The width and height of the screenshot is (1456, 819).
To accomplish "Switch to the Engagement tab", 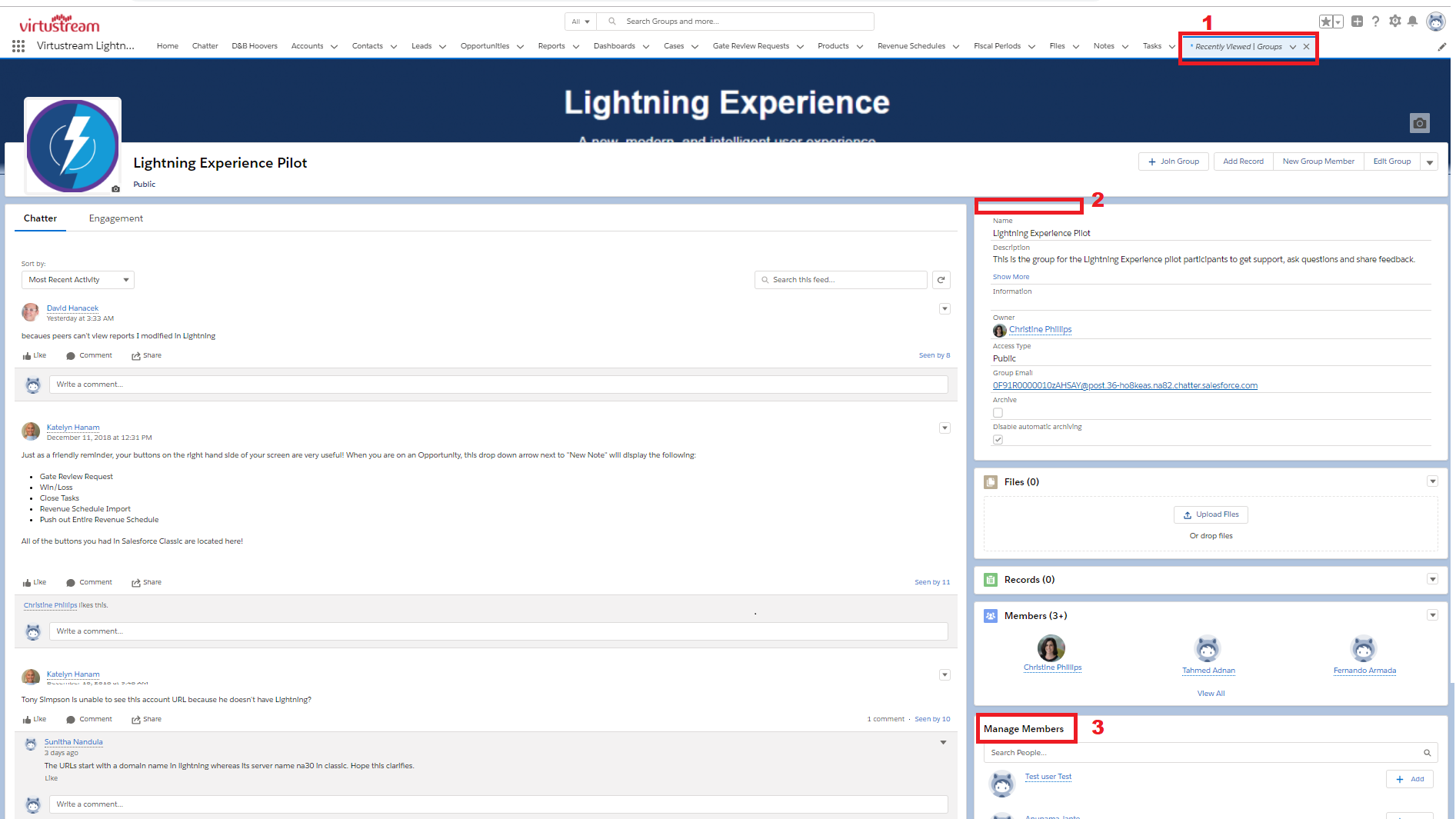I will 115,218.
